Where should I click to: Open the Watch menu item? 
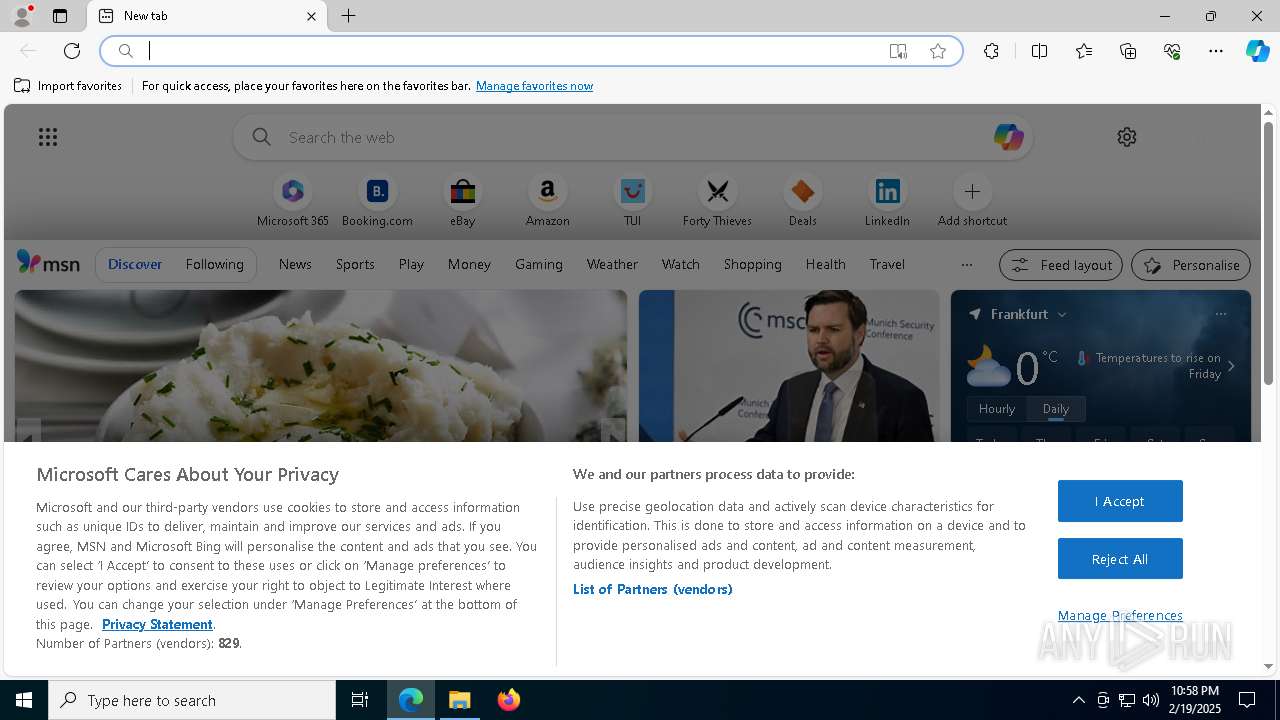point(681,264)
